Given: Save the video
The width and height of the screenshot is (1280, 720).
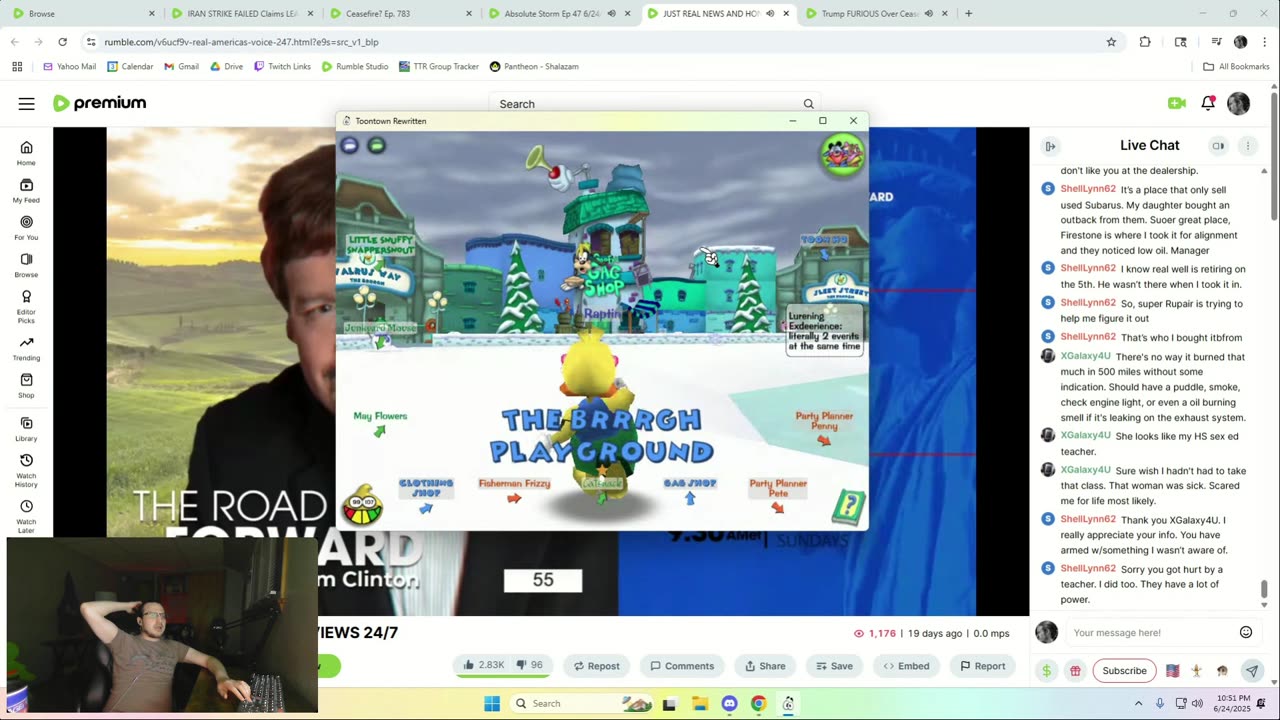Looking at the screenshot, I should tap(834, 666).
